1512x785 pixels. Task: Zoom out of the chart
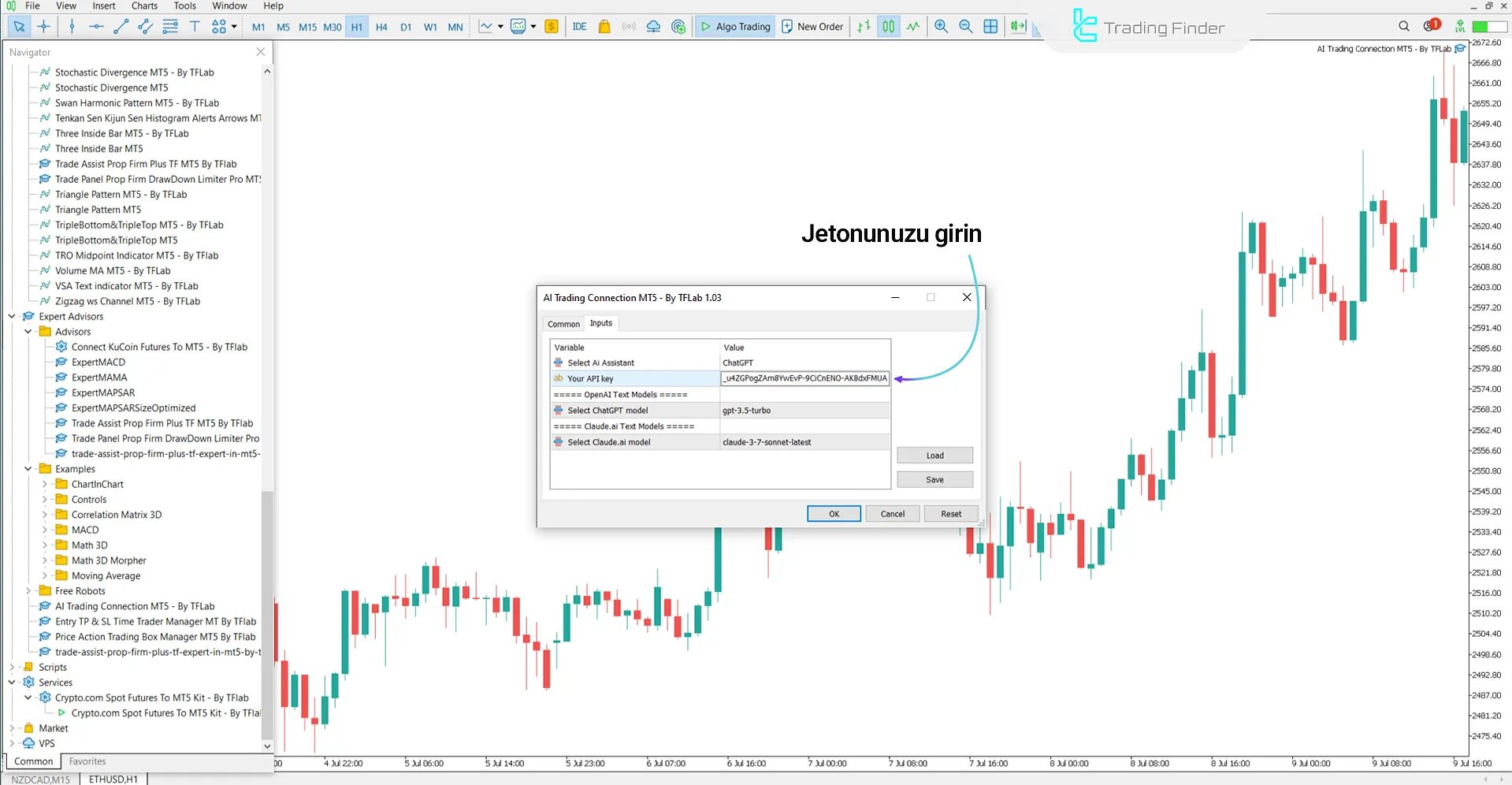click(966, 26)
